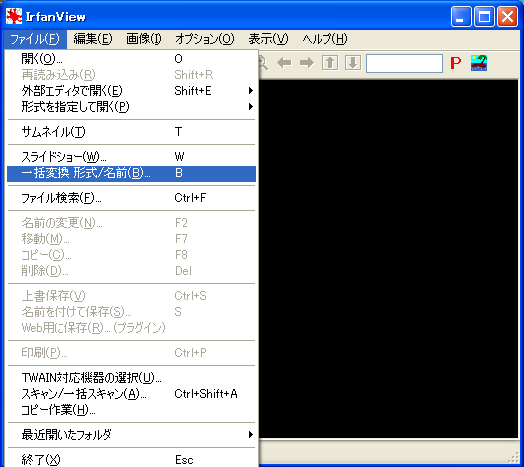Screen dimensions: 524x467
Task: Click the palm tree sunset icon
Action: tap(479, 63)
